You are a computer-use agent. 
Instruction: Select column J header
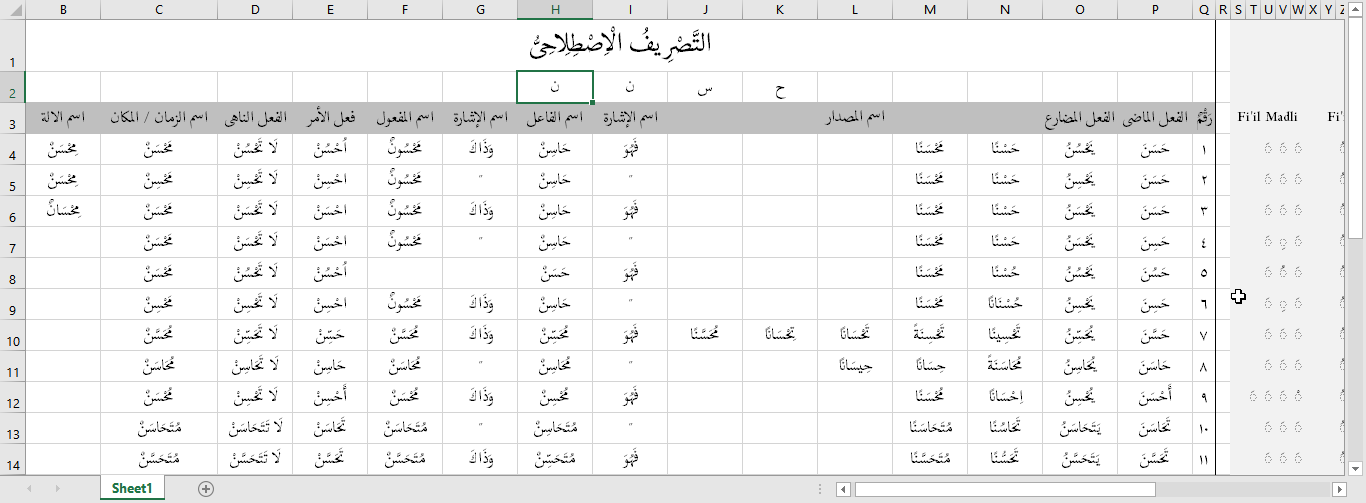pyautogui.click(x=705, y=10)
